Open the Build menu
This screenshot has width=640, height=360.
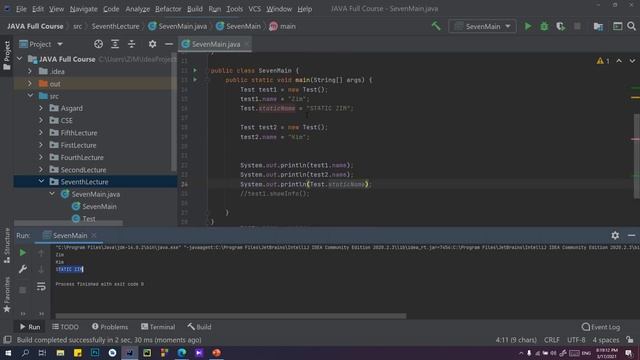(x=195, y=9)
